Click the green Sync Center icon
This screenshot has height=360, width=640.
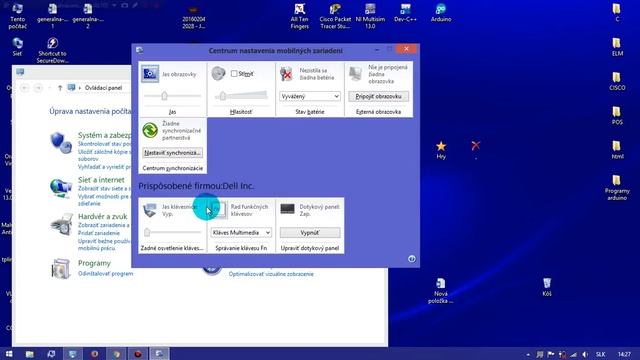pyautogui.click(x=150, y=130)
